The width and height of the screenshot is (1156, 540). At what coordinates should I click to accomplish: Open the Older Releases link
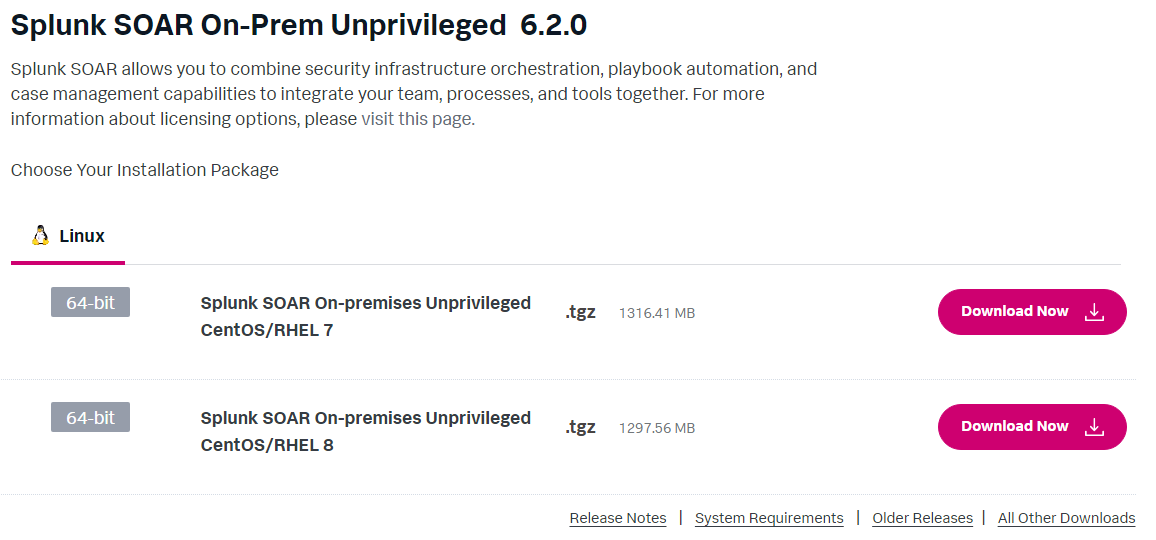922,518
